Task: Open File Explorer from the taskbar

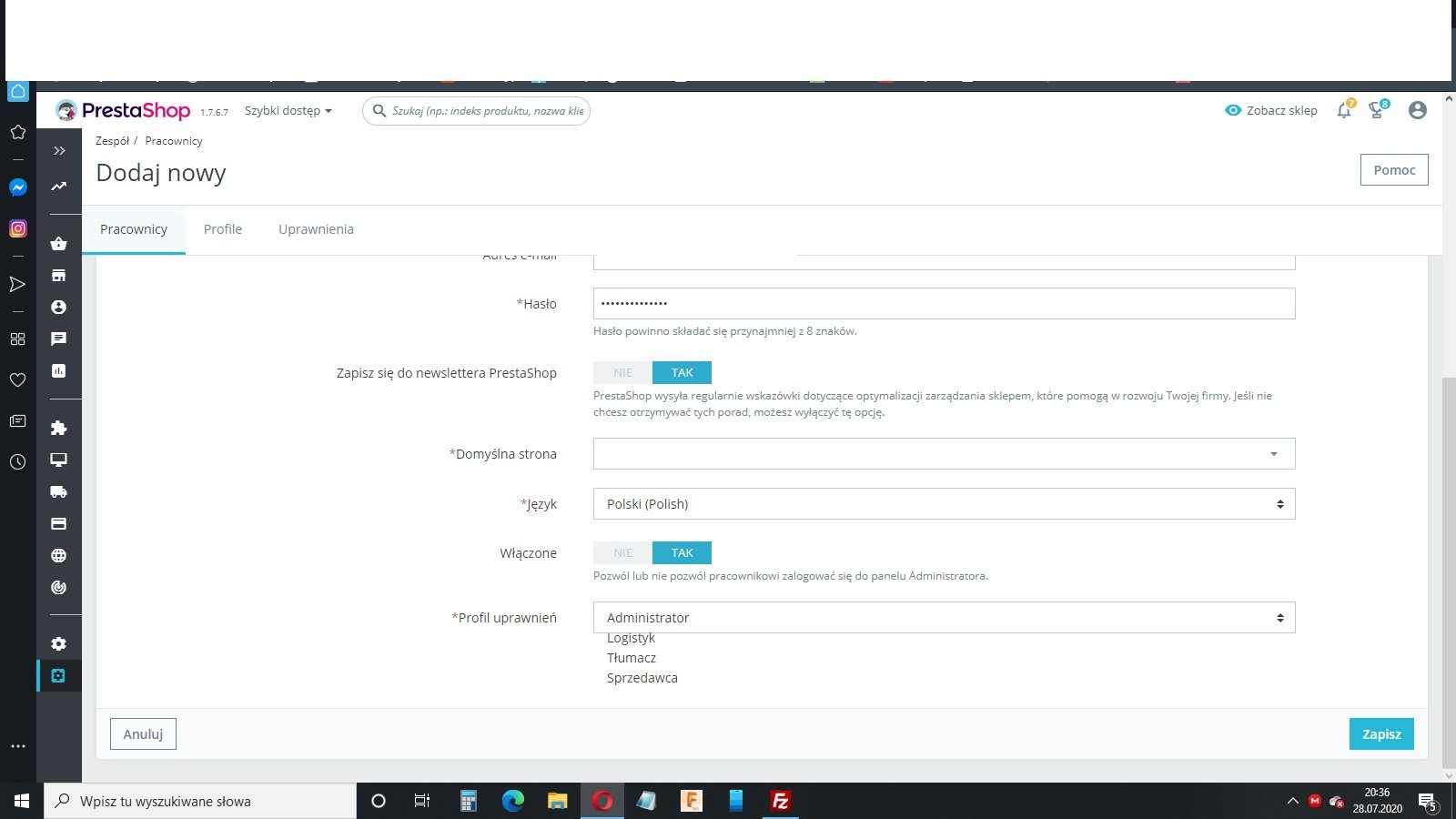Action: click(558, 801)
